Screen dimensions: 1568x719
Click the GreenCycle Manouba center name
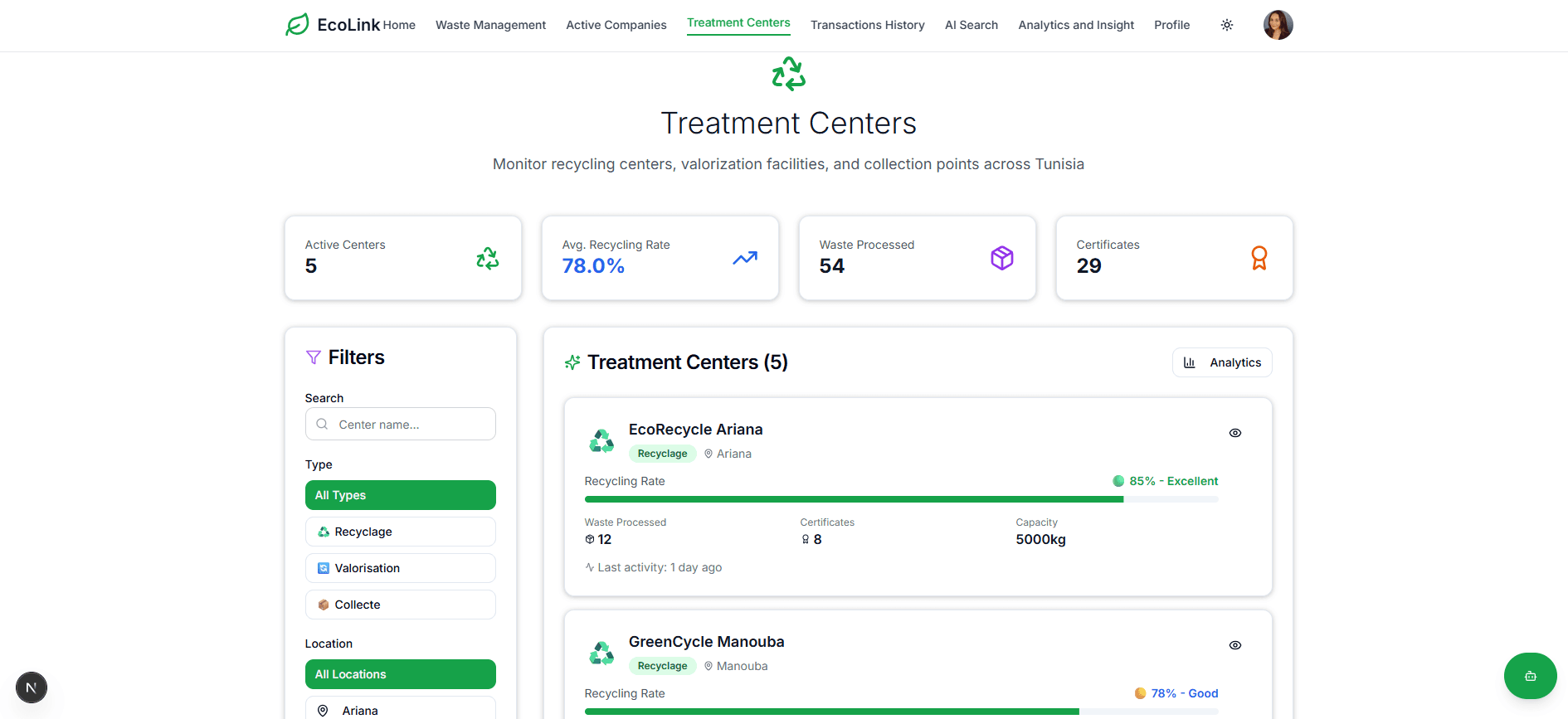(x=707, y=642)
